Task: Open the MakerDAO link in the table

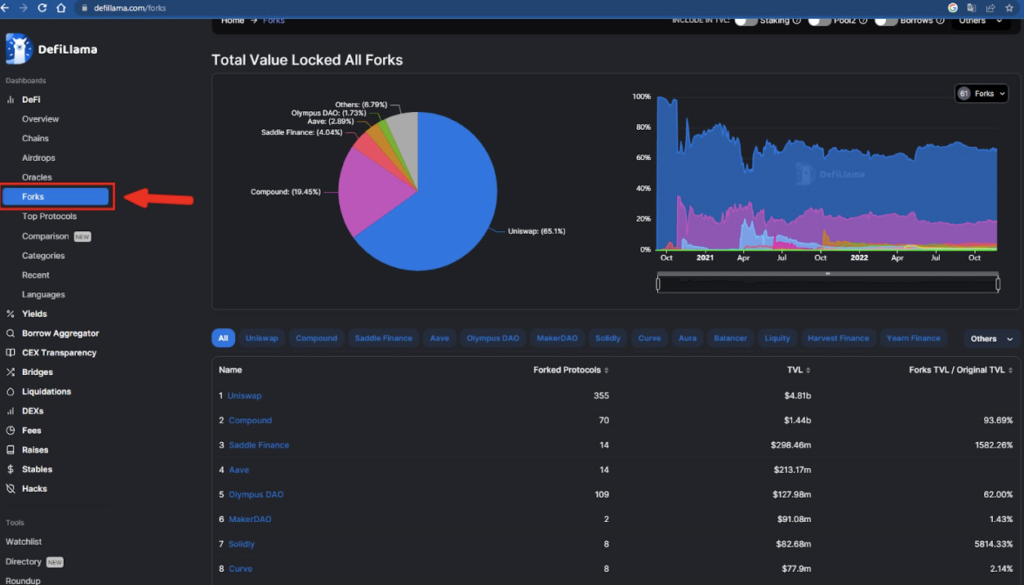Action: point(250,520)
